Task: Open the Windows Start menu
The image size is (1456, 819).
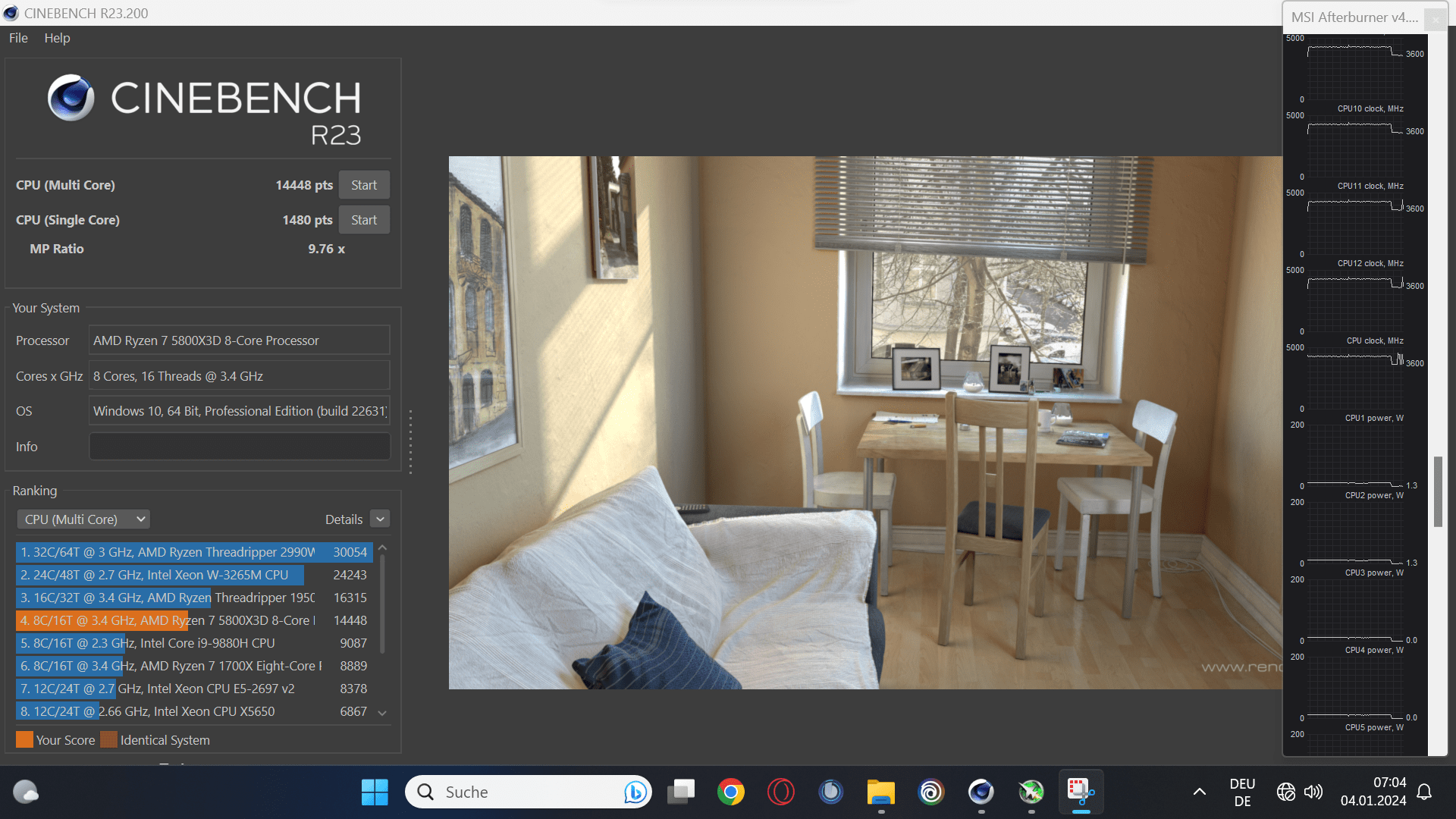Action: pos(375,792)
